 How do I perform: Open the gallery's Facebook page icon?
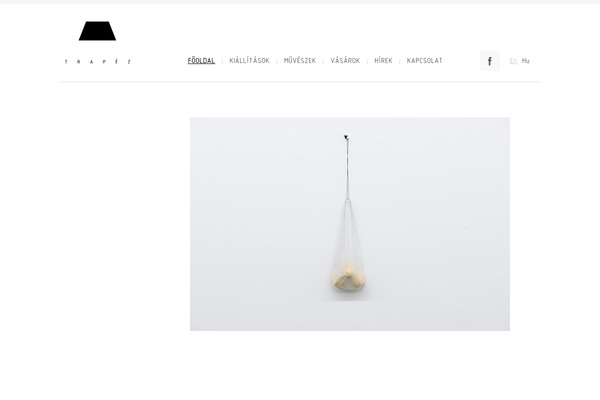click(489, 61)
